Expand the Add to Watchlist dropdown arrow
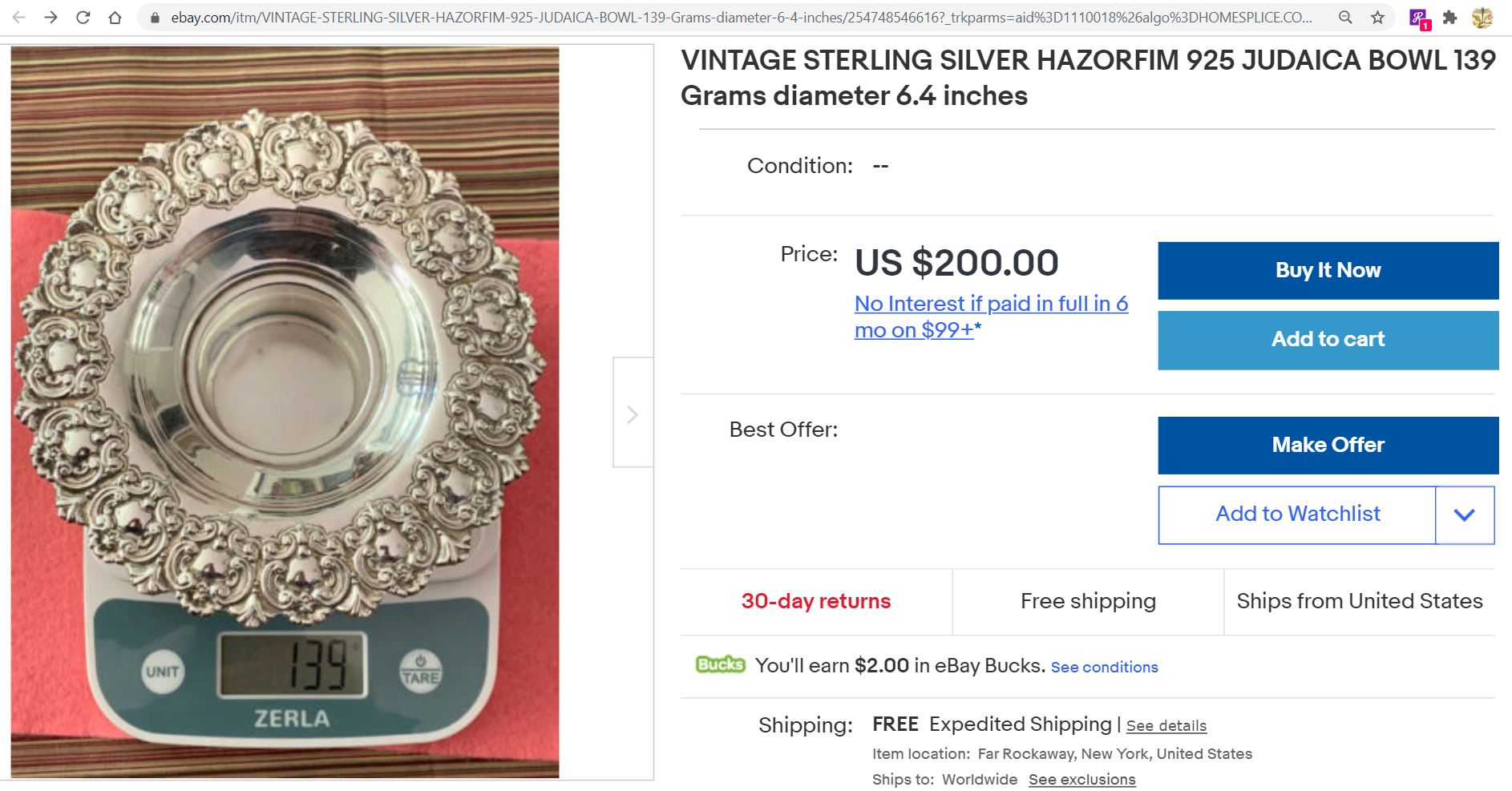The height and width of the screenshot is (791, 1512). [1464, 515]
